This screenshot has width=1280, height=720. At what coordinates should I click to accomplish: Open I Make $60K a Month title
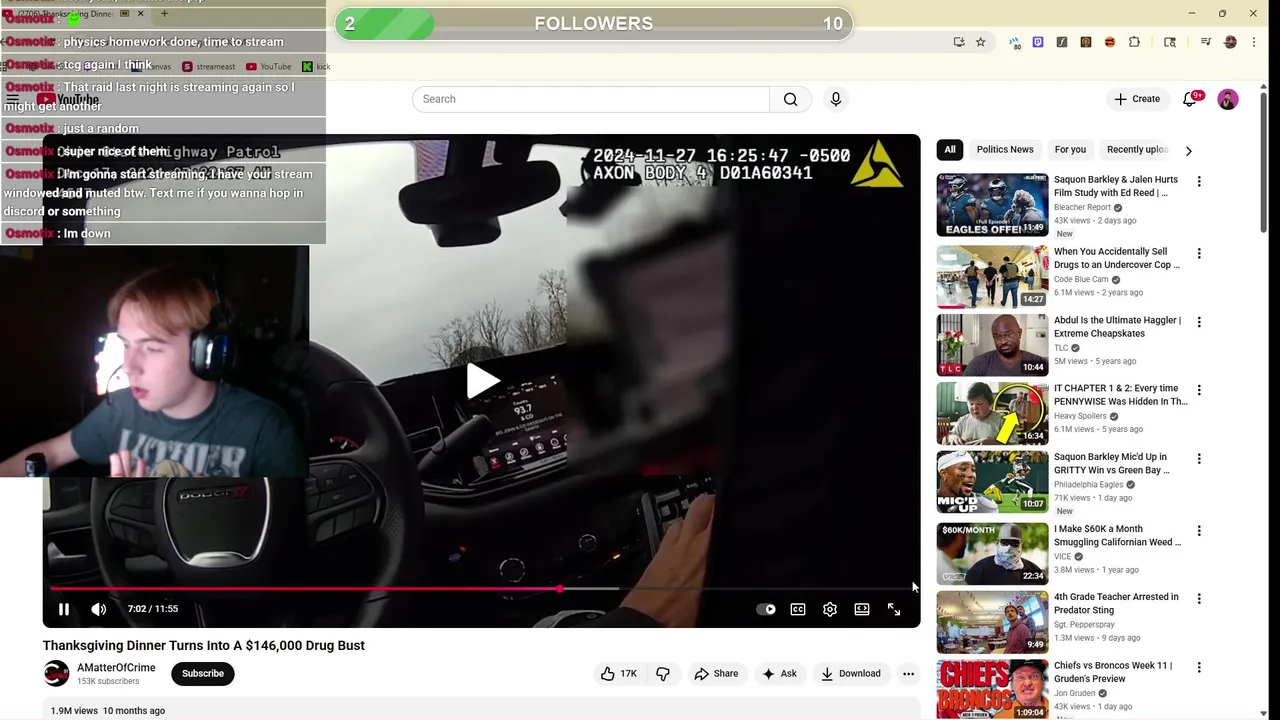pyautogui.click(x=1117, y=536)
